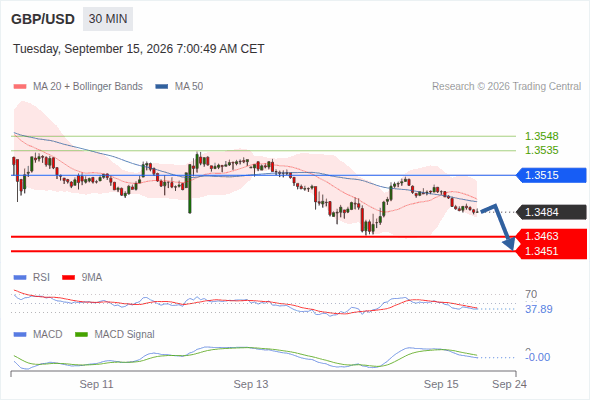This screenshot has height=400, width=590.
Task: Click the Sep 24 date axis marker
Action: pos(509,384)
